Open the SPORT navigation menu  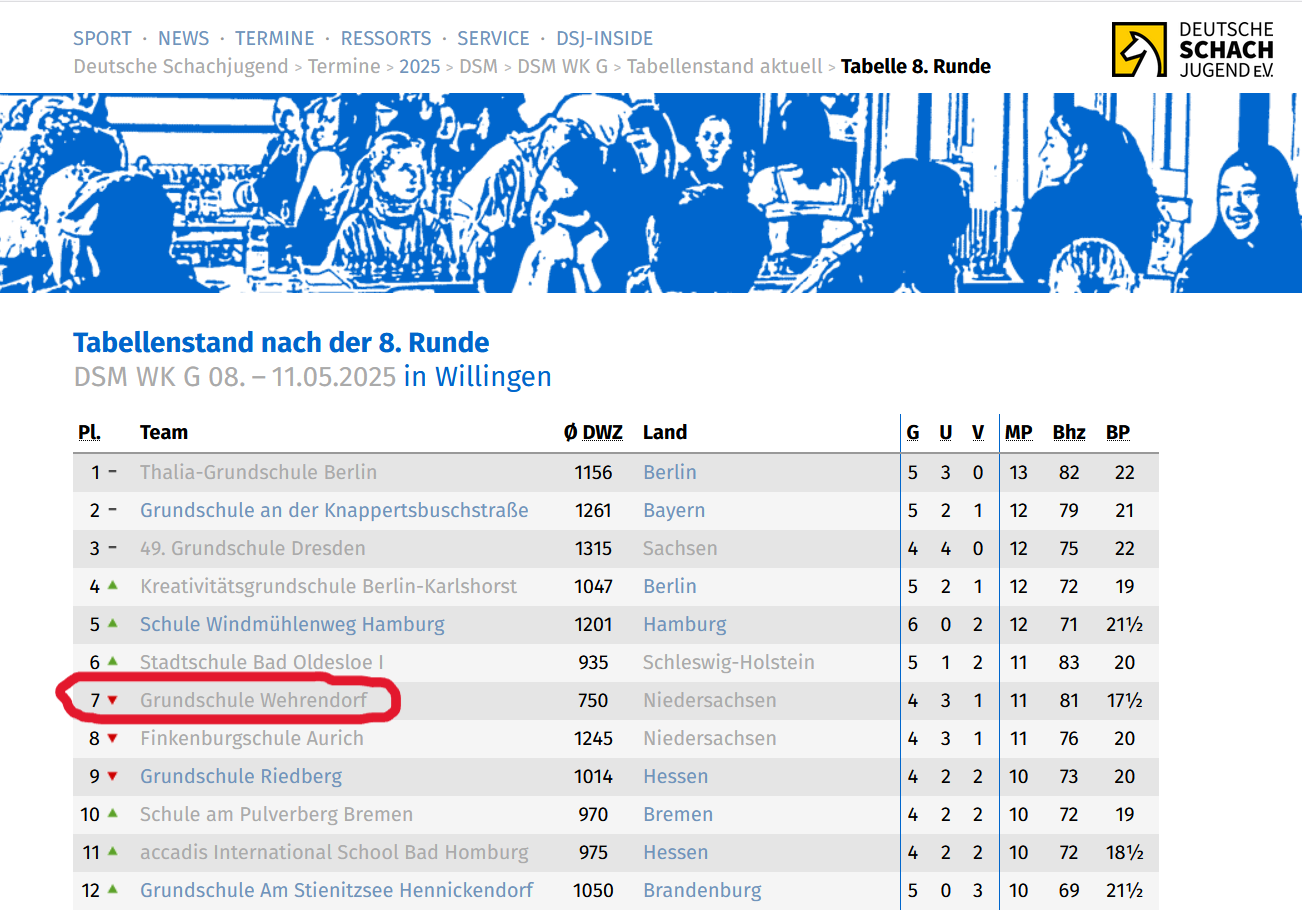tap(102, 39)
